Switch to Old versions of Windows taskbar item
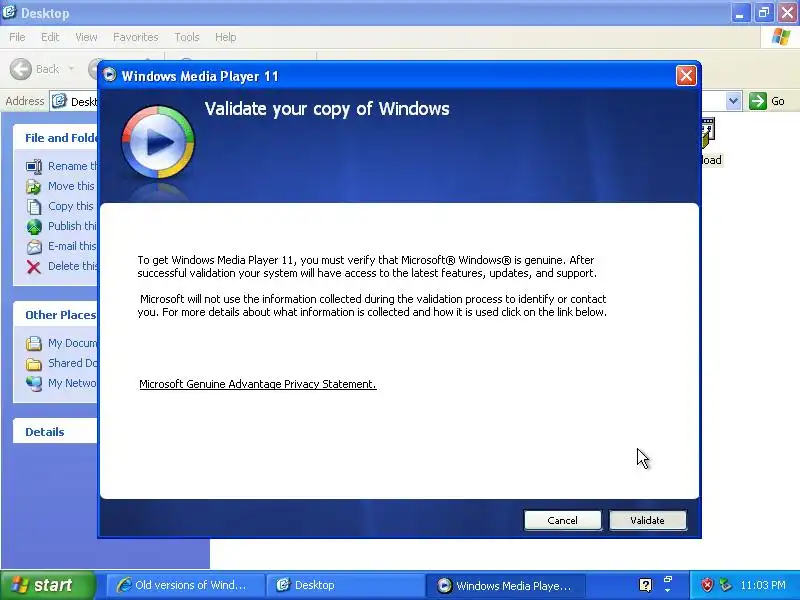 point(185,585)
